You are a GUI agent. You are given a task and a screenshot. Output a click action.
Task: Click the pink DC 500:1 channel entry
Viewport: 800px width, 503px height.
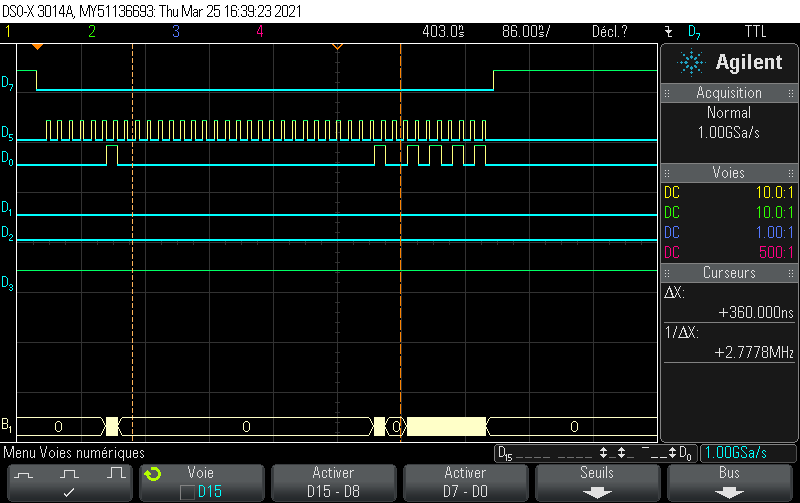click(729, 253)
